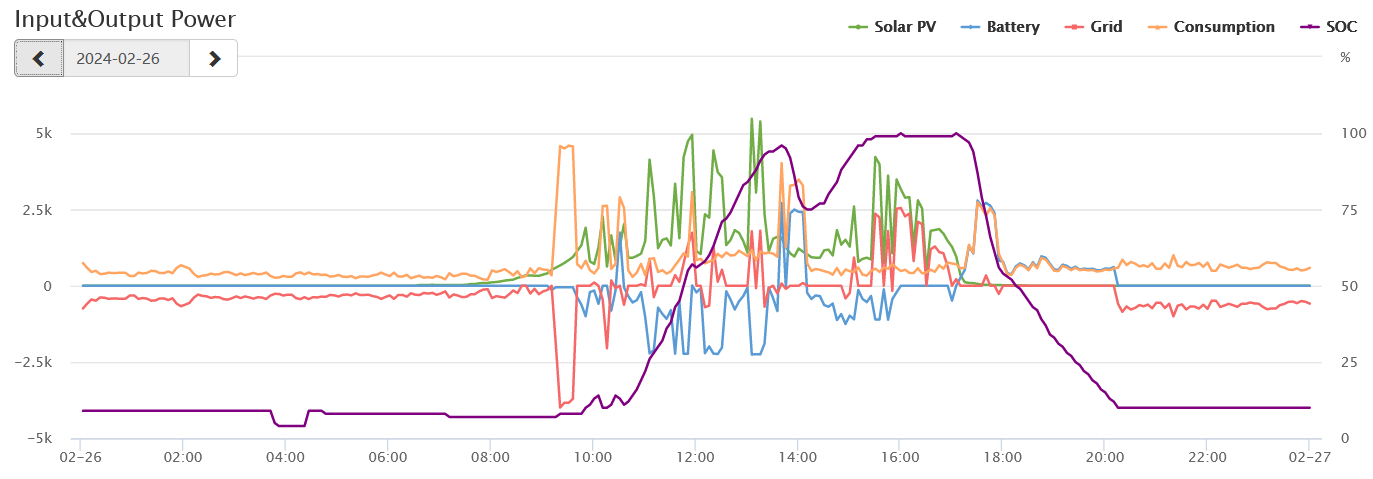Hide the Consumption series via legend
This screenshot has height=479, width=1373.
(x=1224, y=27)
